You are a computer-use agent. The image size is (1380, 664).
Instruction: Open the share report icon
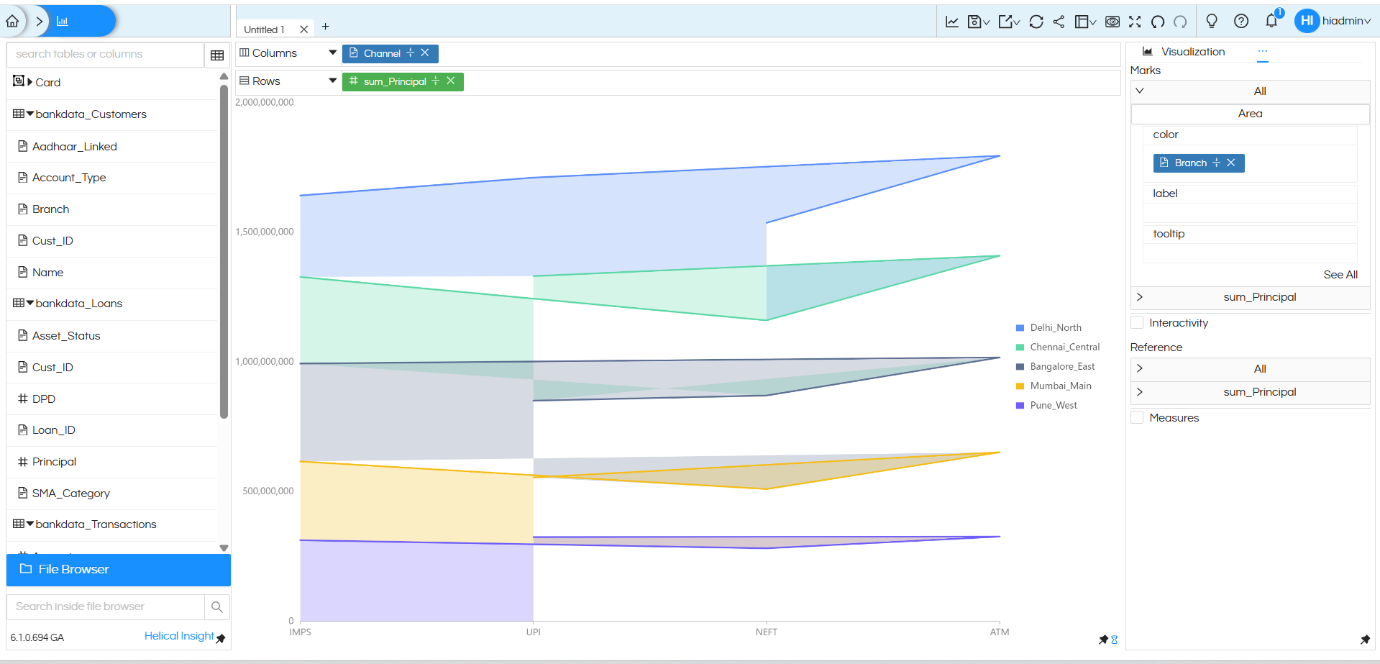coord(1059,21)
